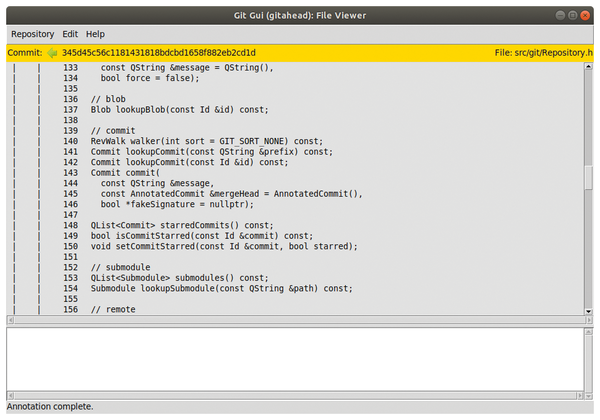This screenshot has height=420, width=600.
Task: Click line 145 AnnotatedCommit &mergeHead
Action: click(232, 194)
